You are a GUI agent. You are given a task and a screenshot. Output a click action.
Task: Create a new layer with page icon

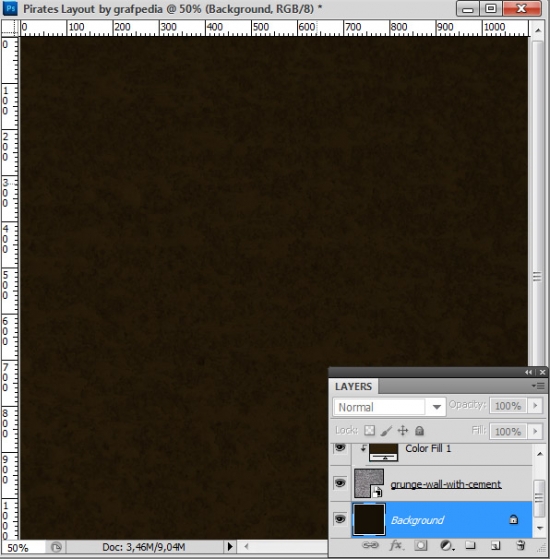pyautogui.click(x=495, y=545)
